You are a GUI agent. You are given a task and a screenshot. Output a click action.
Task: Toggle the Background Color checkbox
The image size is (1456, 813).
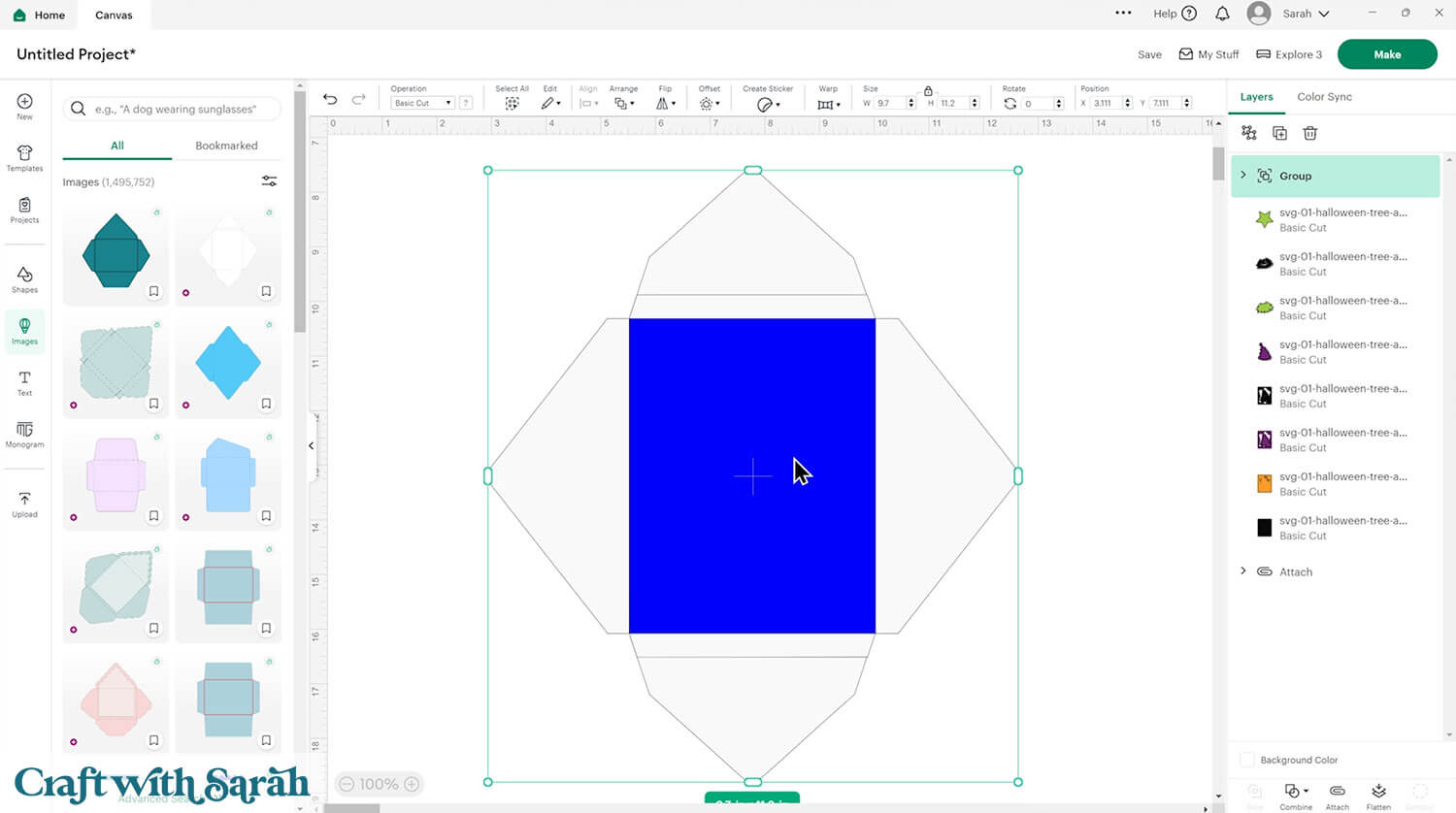click(x=1247, y=760)
